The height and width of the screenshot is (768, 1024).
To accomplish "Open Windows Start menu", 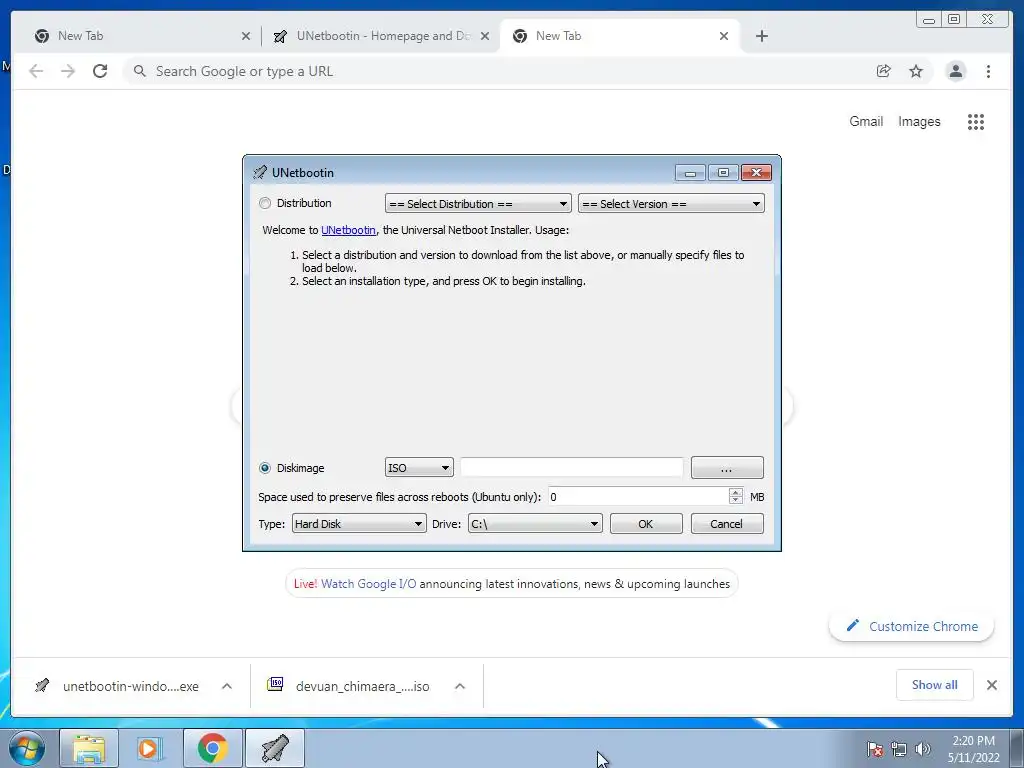I will (x=27, y=748).
